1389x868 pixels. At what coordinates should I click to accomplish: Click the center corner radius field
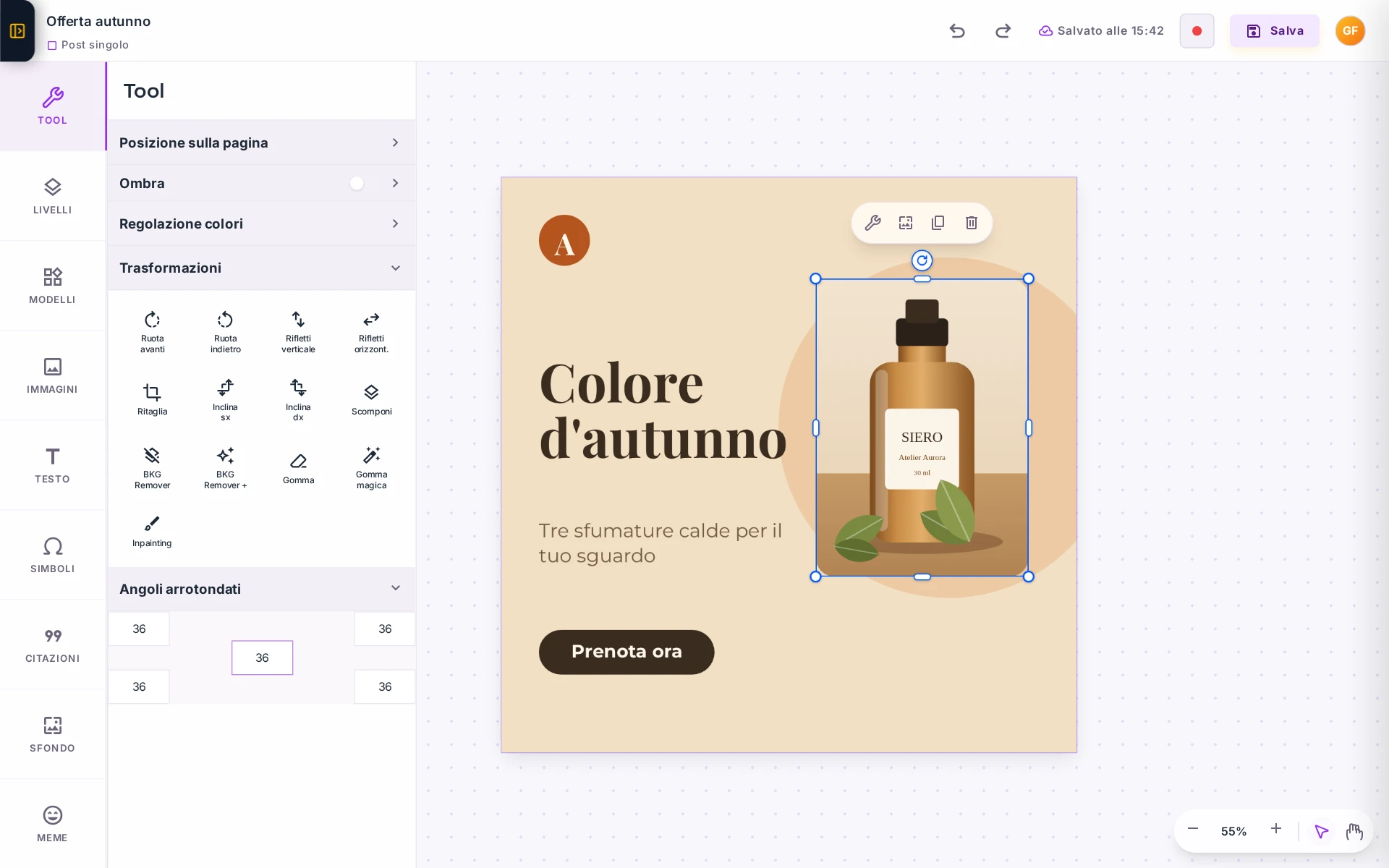[262, 658]
